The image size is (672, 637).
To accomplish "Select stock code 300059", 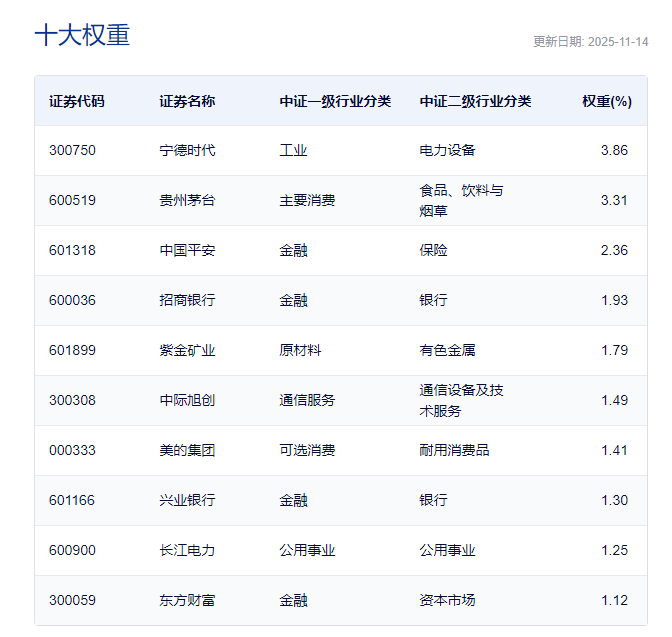I will tap(72, 601).
